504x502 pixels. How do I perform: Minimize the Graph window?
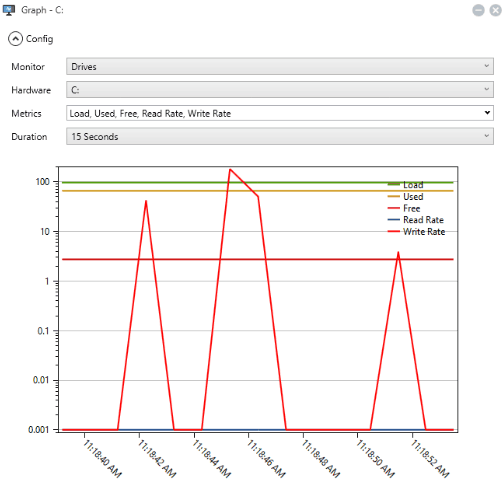pyautogui.click(x=478, y=10)
